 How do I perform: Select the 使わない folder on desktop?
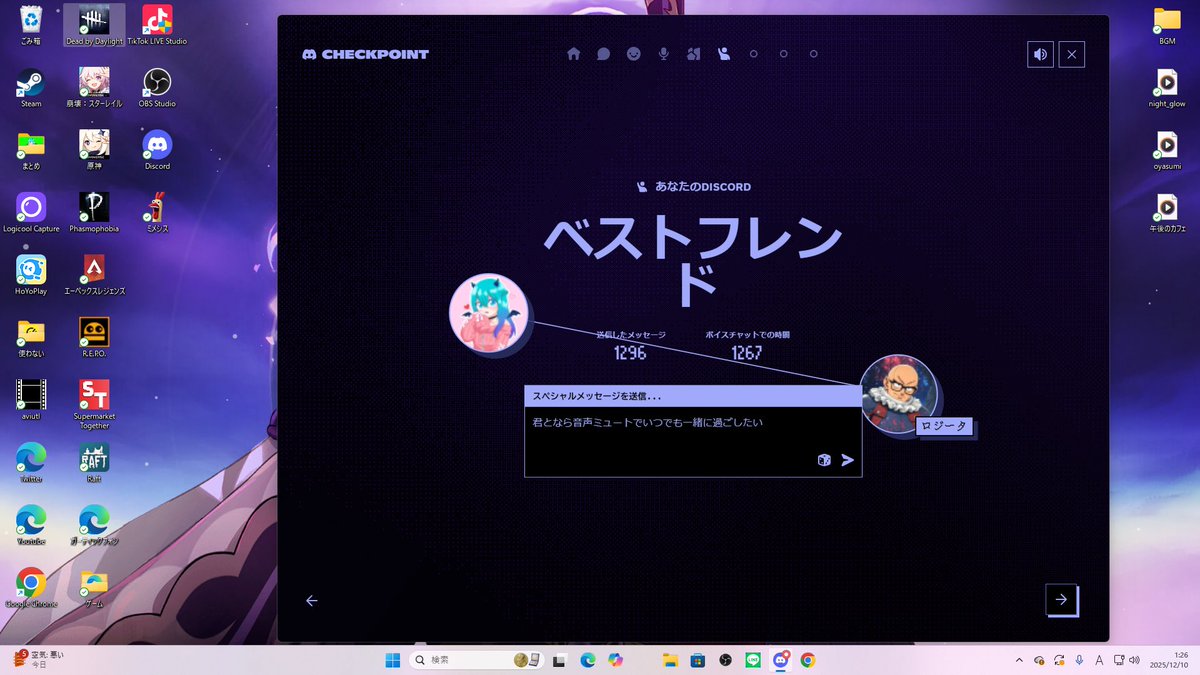click(x=31, y=338)
